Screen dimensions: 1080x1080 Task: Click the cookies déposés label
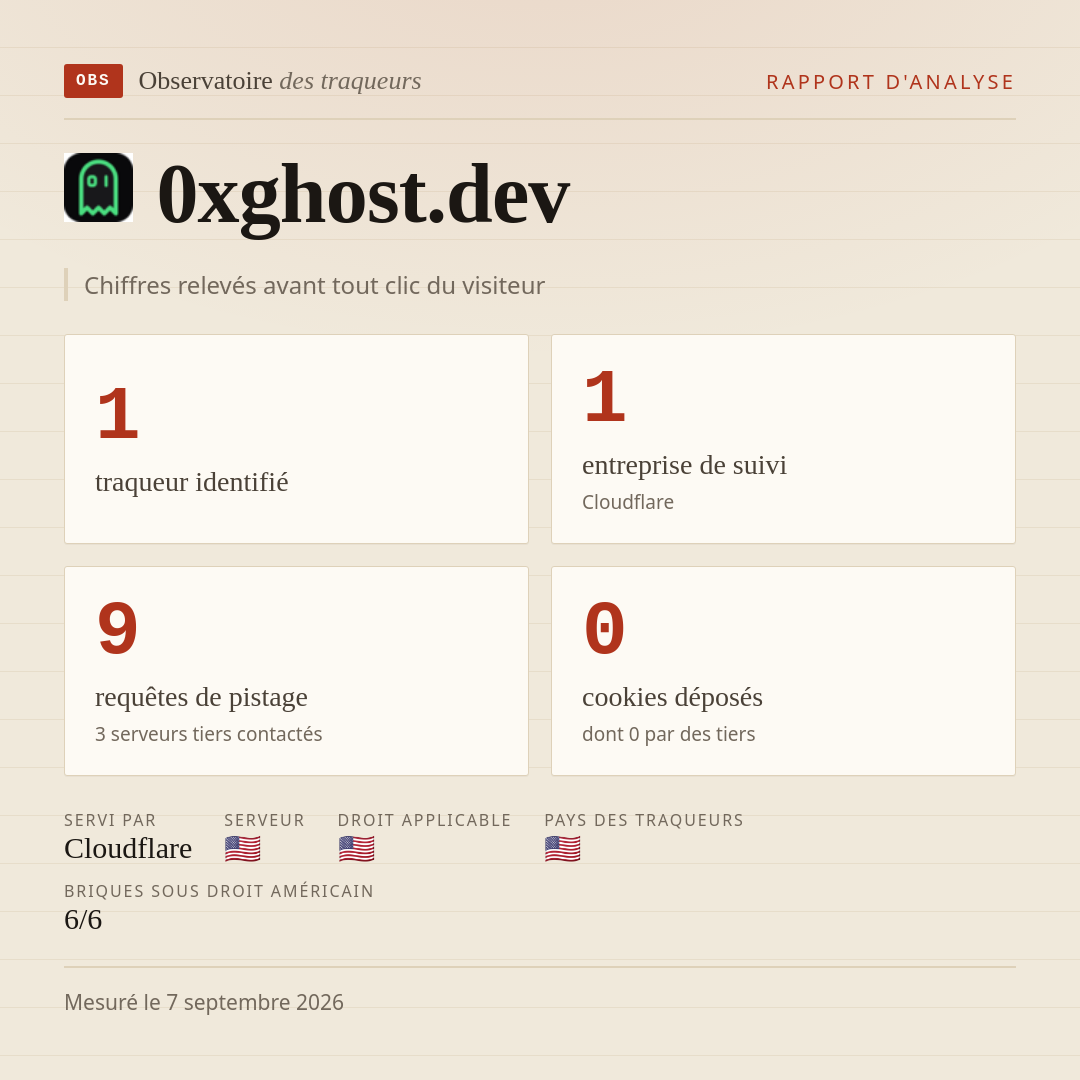click(672, 697)
